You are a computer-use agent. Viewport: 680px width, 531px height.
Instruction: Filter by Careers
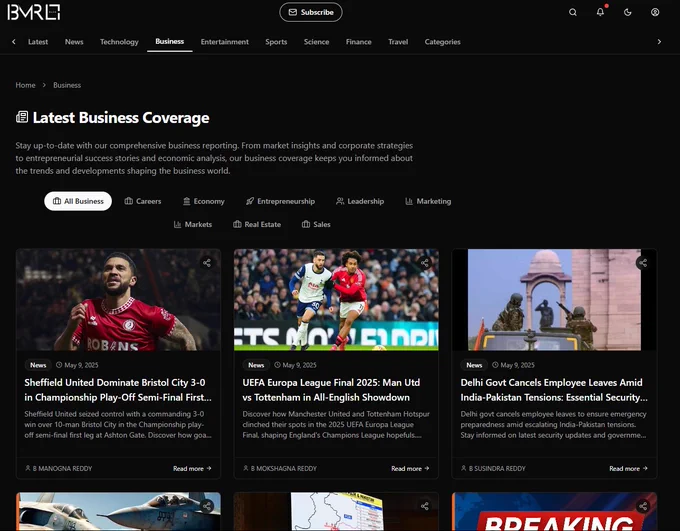(x=143, y=201)
